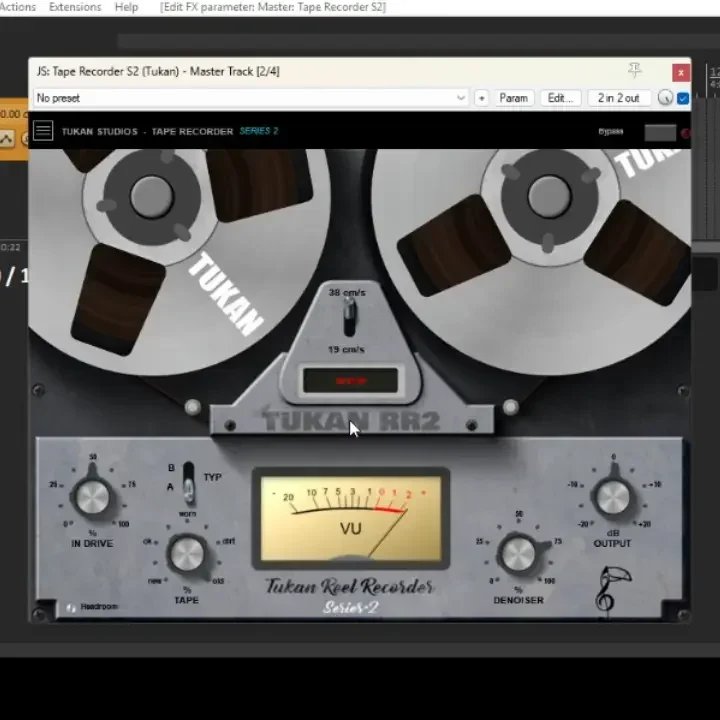The height and width of the screenshot is (720, 720).
Task: Click the OUTPUT dB knob
Action: click(613, 497)
